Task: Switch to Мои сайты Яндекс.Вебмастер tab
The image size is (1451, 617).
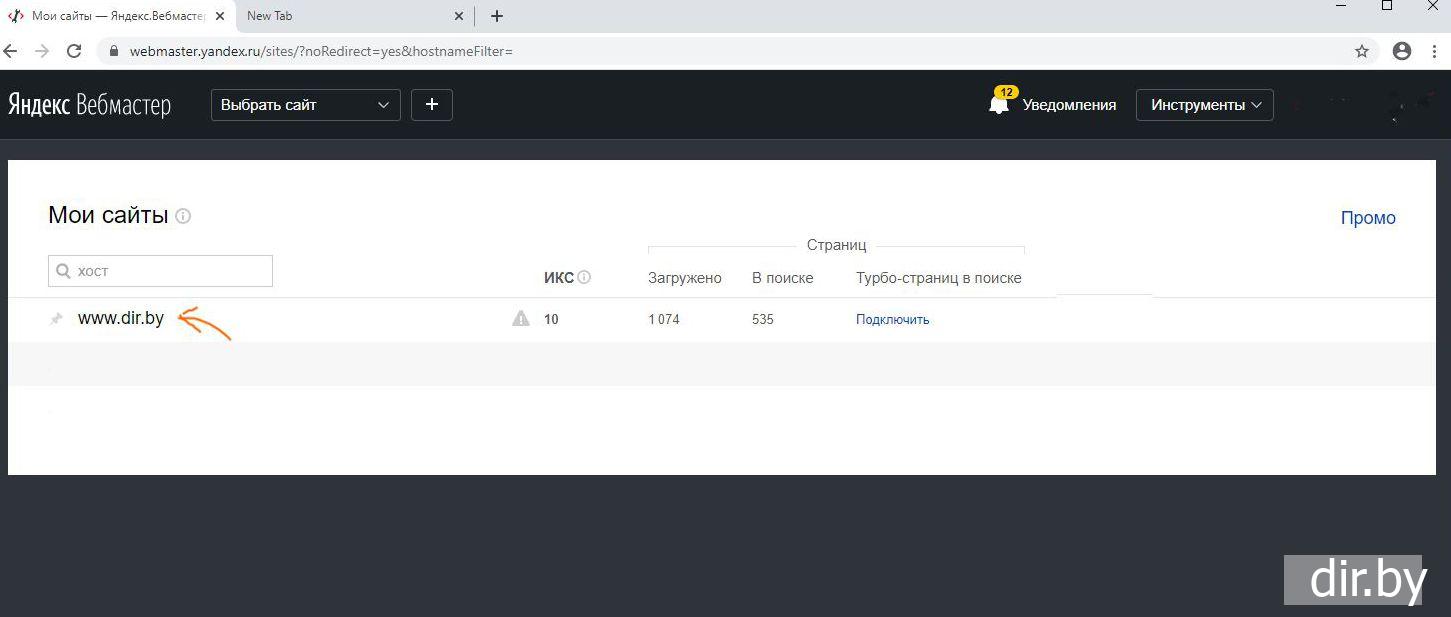Action: [x=117, y=16]
